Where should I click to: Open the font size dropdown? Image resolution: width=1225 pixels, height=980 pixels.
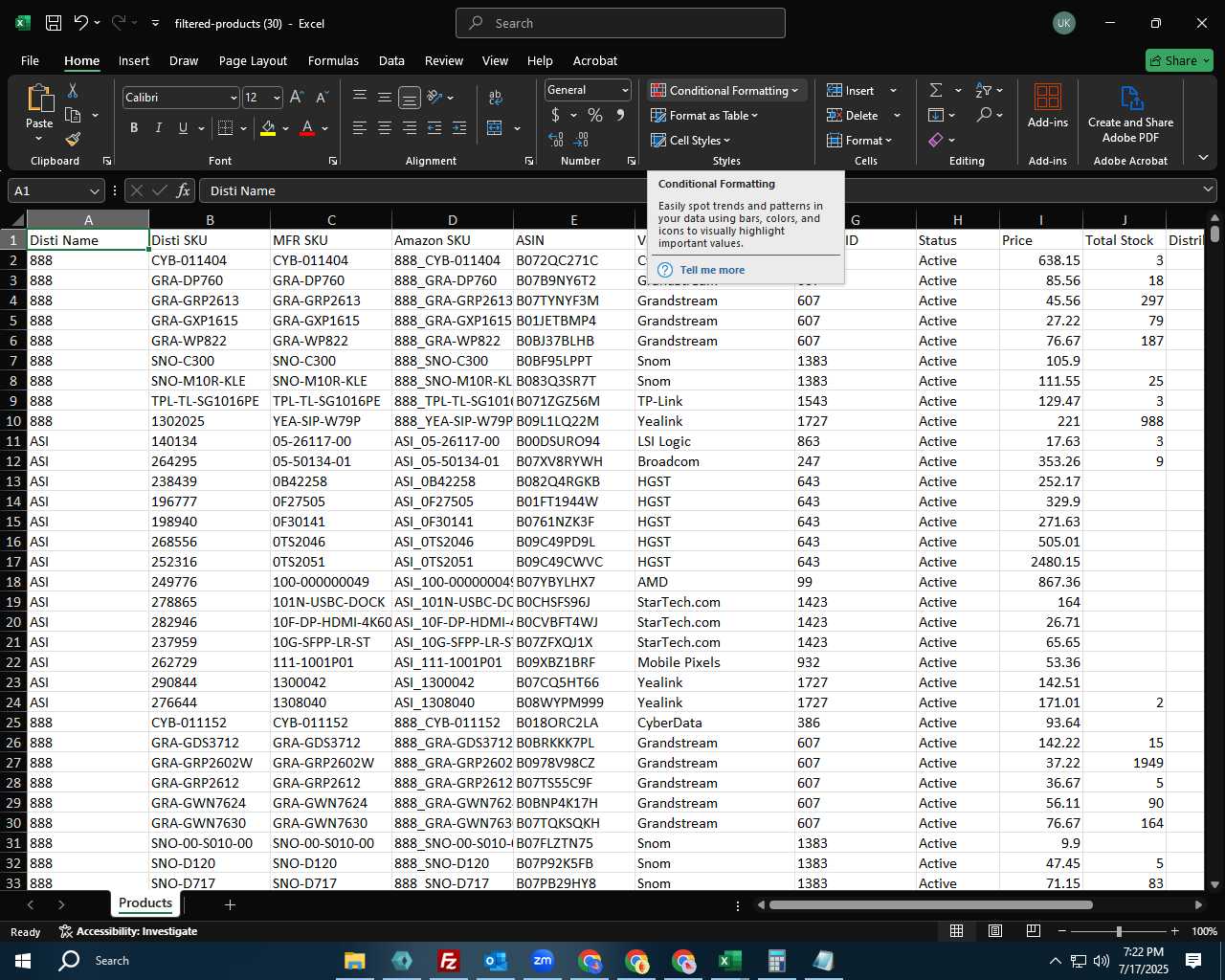[277, 98]
